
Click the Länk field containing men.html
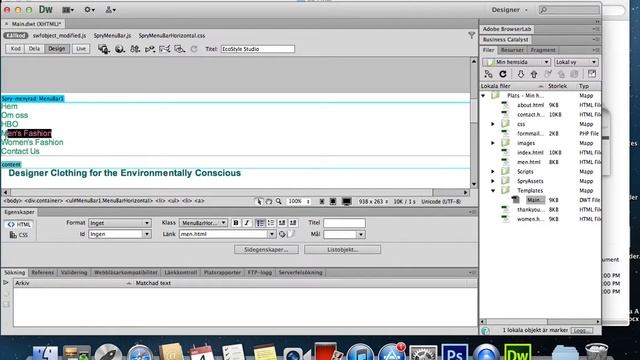click(x=223, y=234)
